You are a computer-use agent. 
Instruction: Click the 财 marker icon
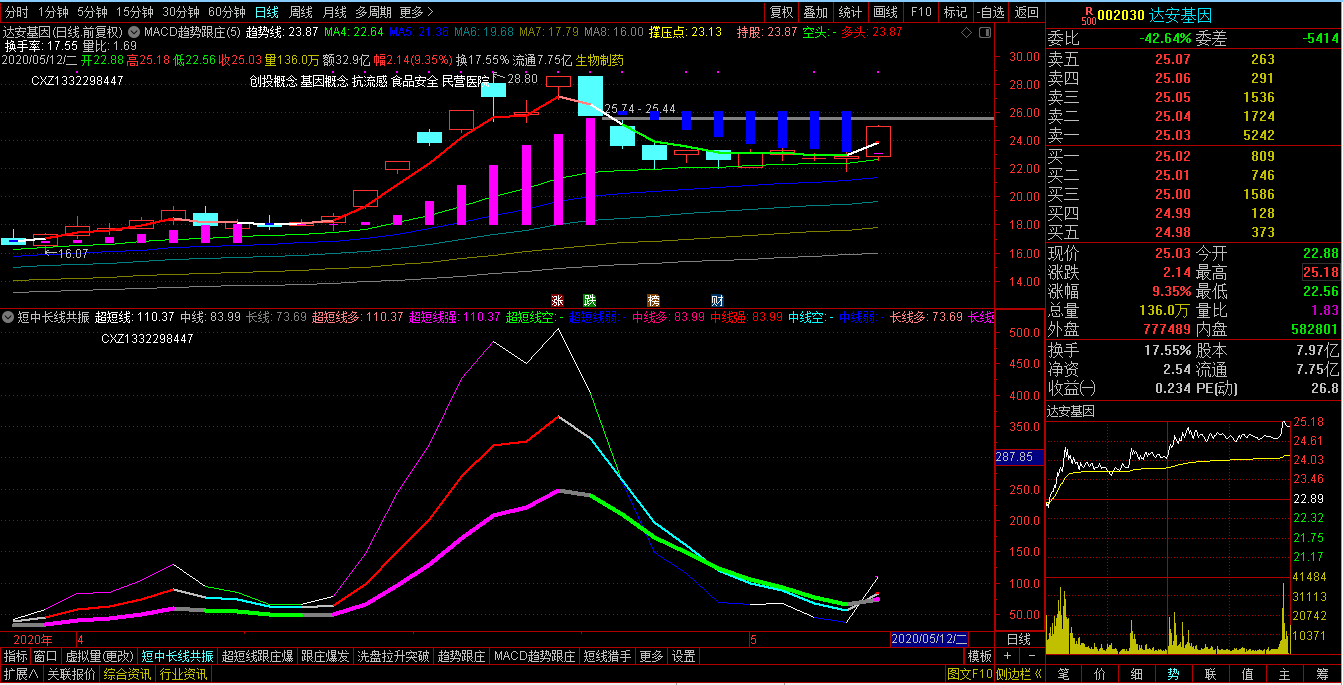click(x=718, y=300)
